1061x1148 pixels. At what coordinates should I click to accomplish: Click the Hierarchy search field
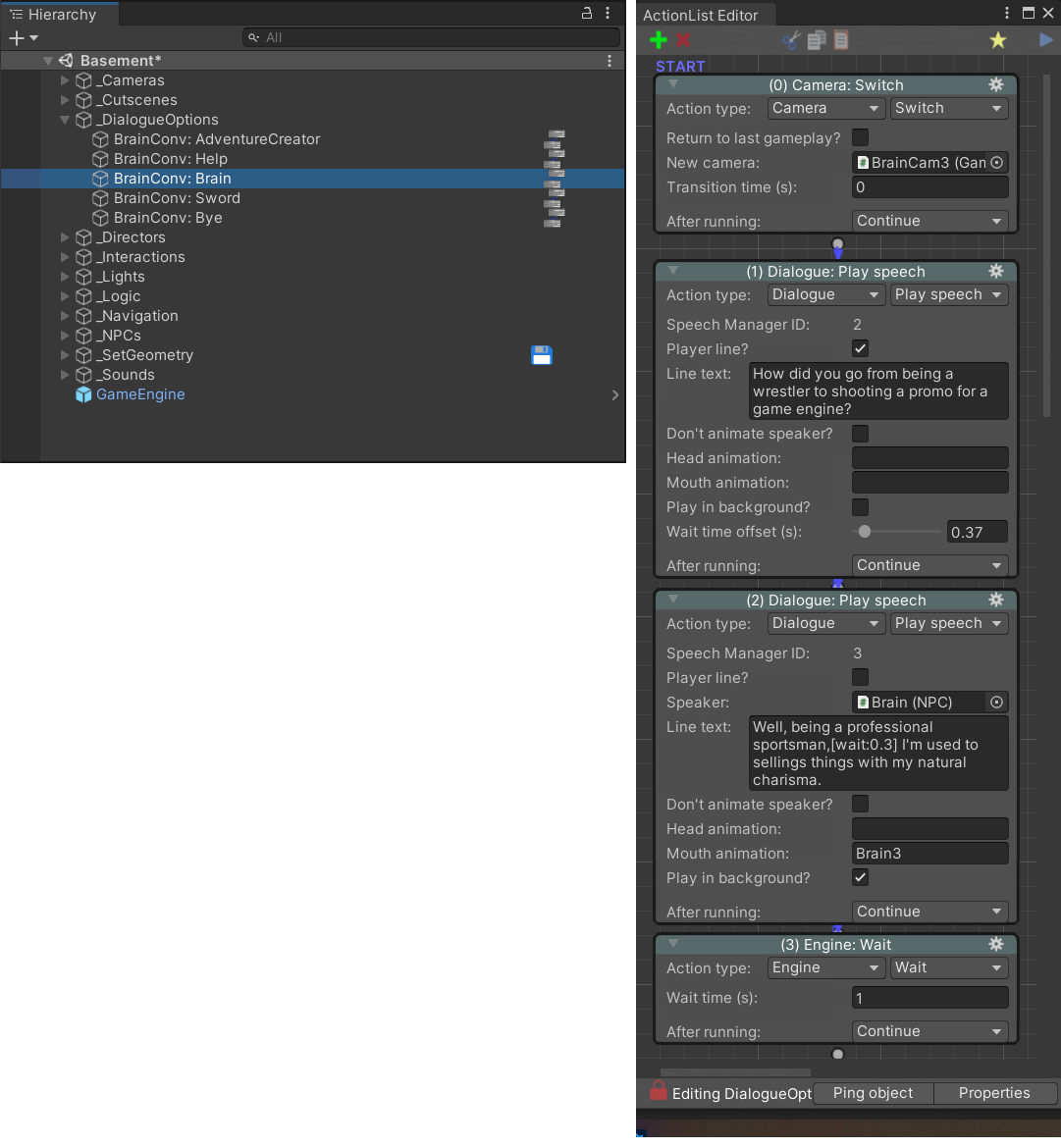click(x=431, y=37)
